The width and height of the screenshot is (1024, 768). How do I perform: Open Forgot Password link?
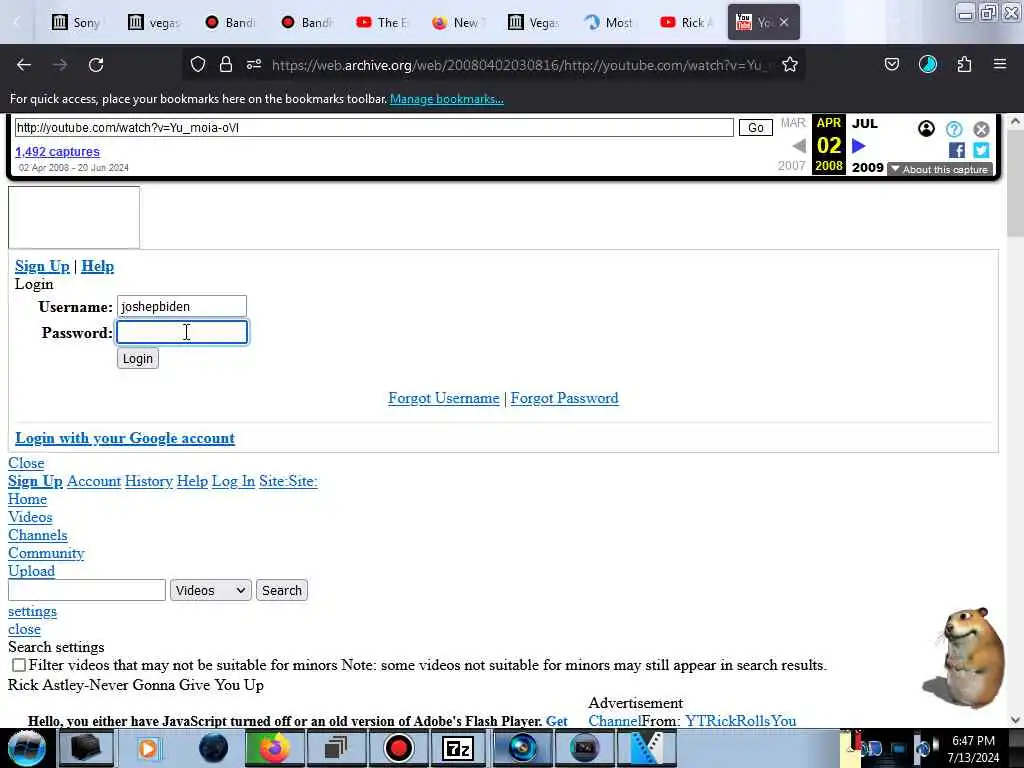(x=564, y=398)
